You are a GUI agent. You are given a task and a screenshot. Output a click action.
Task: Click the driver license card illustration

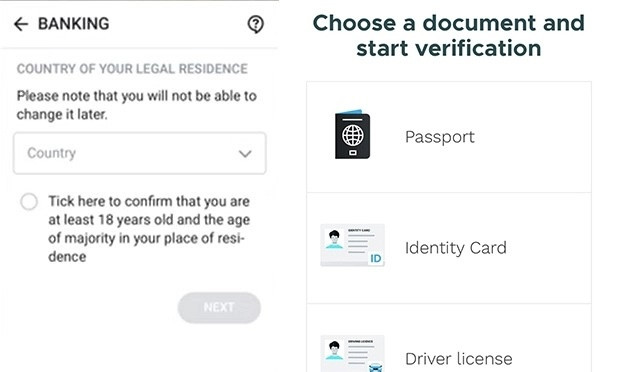pos(352,353)
